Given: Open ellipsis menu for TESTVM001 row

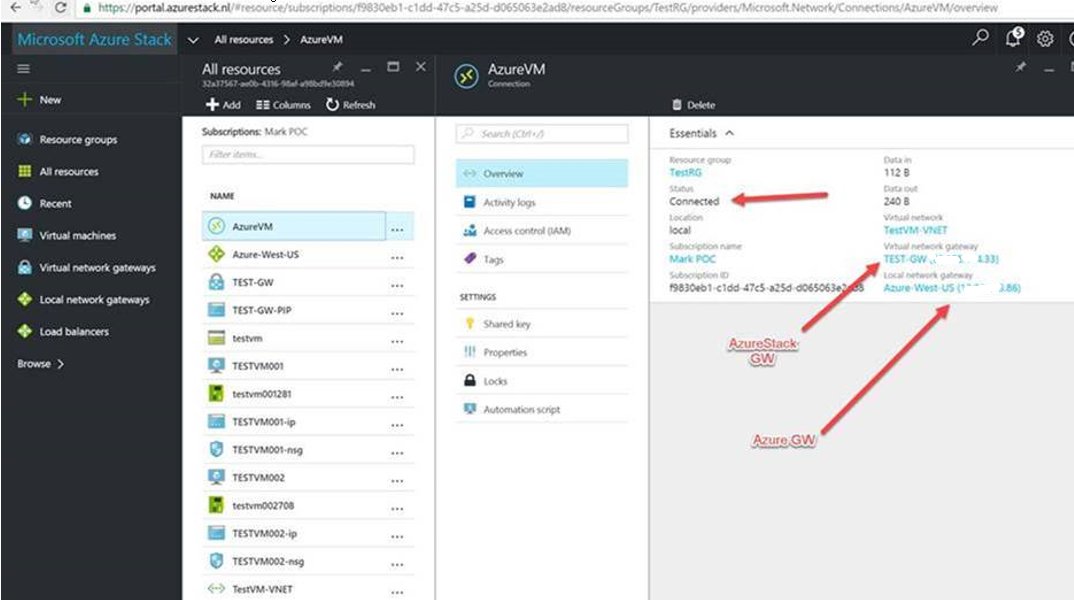Looking at the screenshot, I should 397,370.
